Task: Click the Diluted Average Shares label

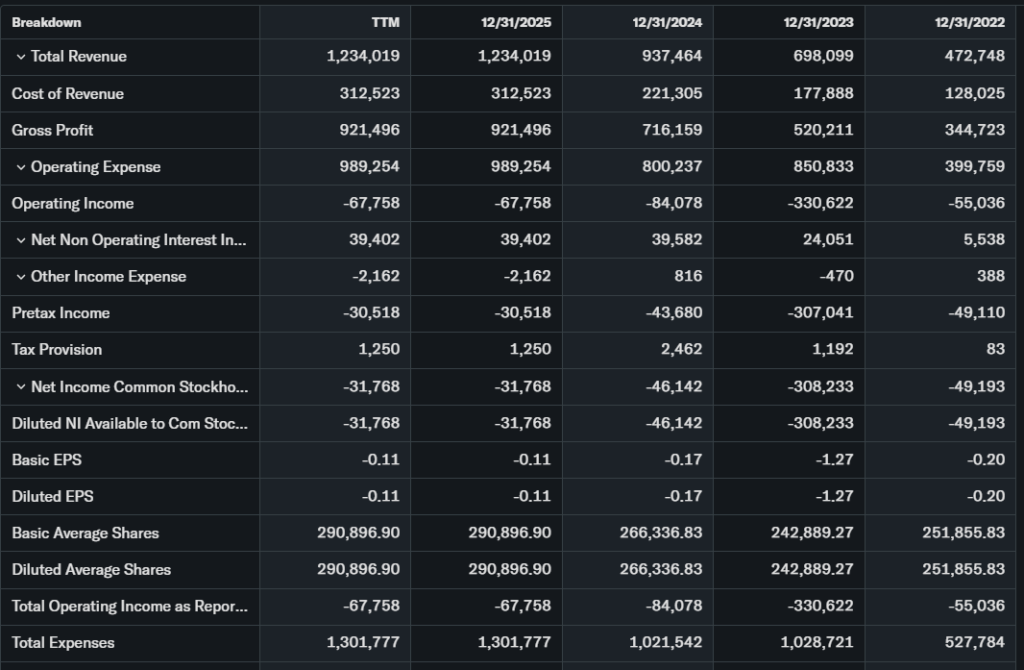Action: tap(91, 570)
